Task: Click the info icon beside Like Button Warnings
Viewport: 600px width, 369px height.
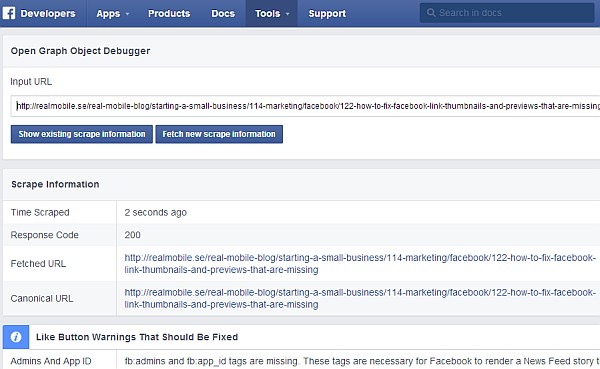Action: (16, 337)
